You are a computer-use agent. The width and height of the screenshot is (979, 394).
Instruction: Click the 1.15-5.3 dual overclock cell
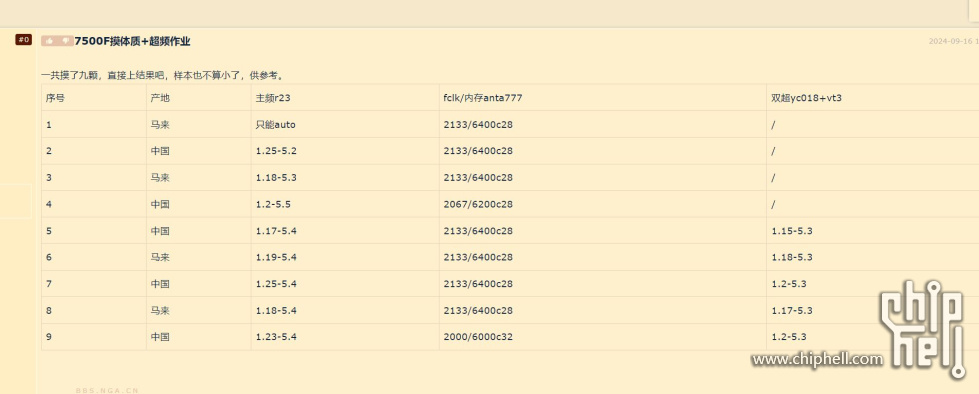pyautogui.click(x=873, y=231)
